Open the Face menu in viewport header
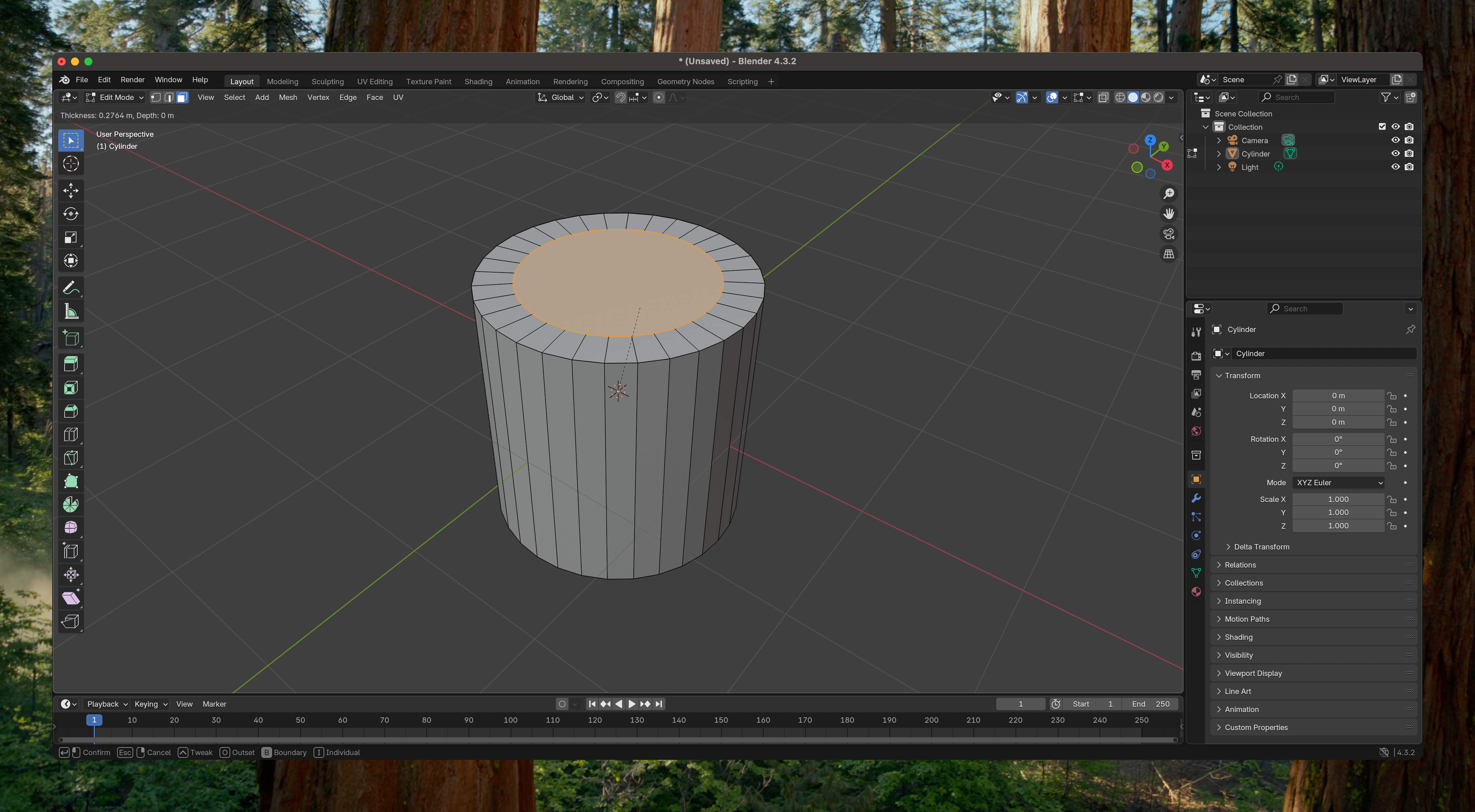 click(x=374, y=97)
